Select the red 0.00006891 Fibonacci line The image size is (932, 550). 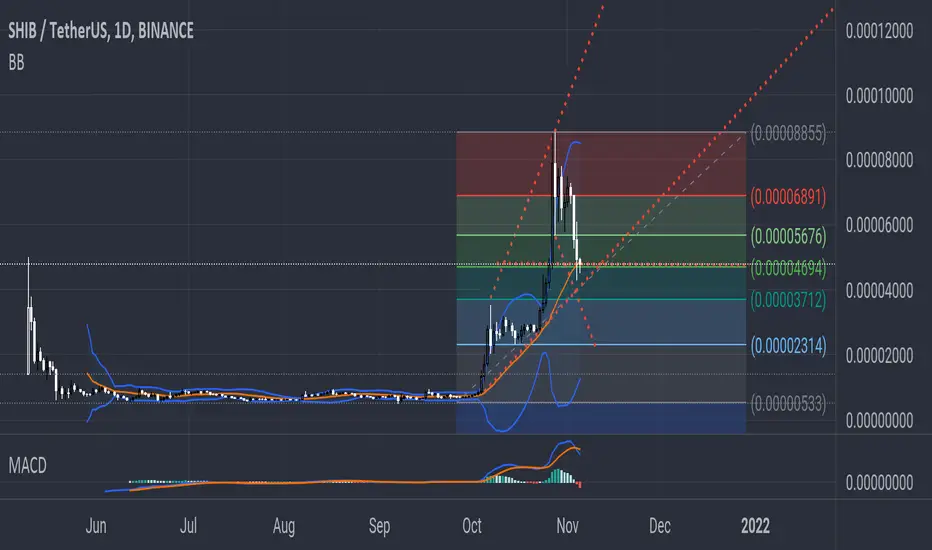(x=601, y=195)
